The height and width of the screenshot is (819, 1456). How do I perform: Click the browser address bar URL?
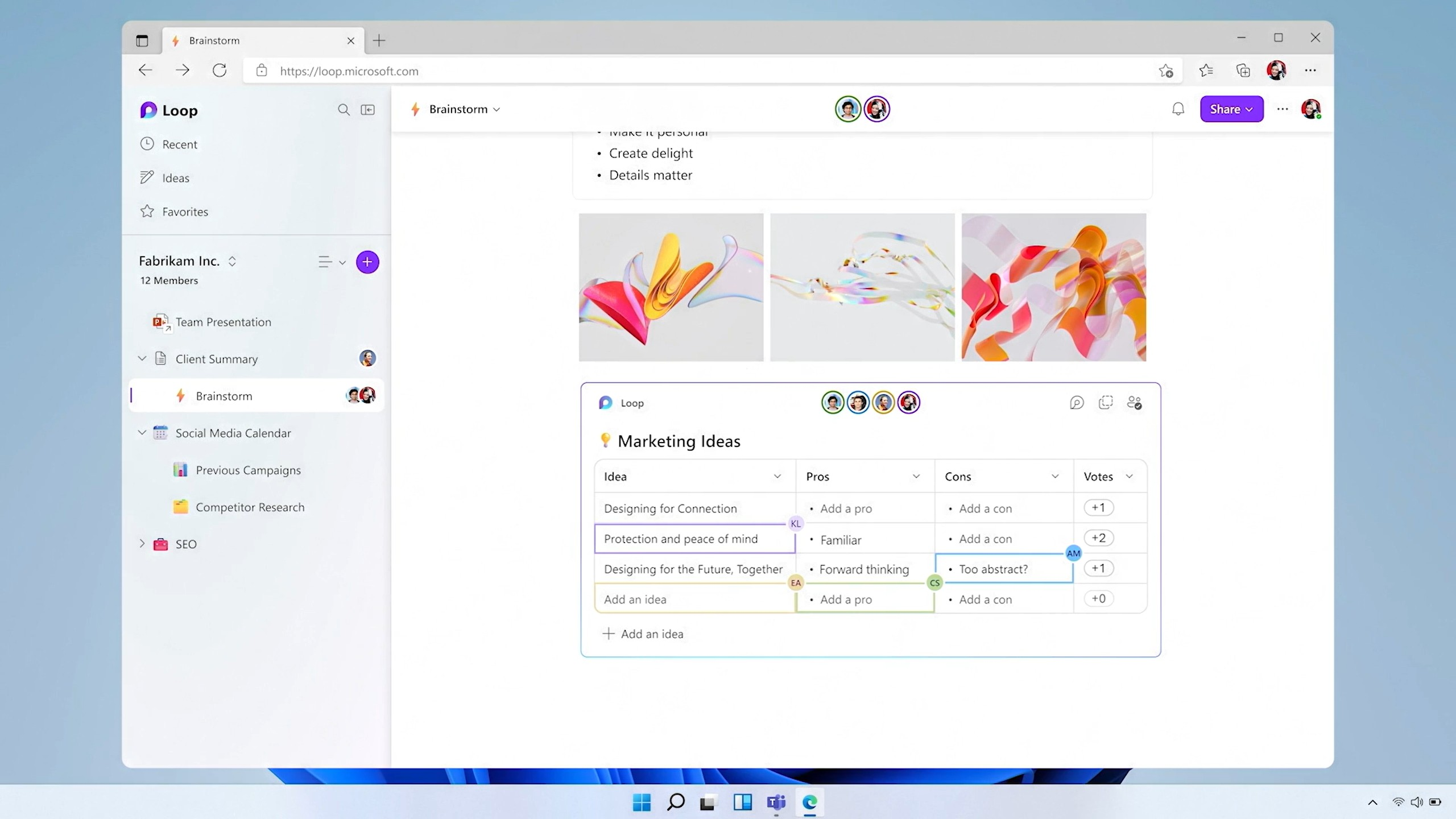click(349, 71)
